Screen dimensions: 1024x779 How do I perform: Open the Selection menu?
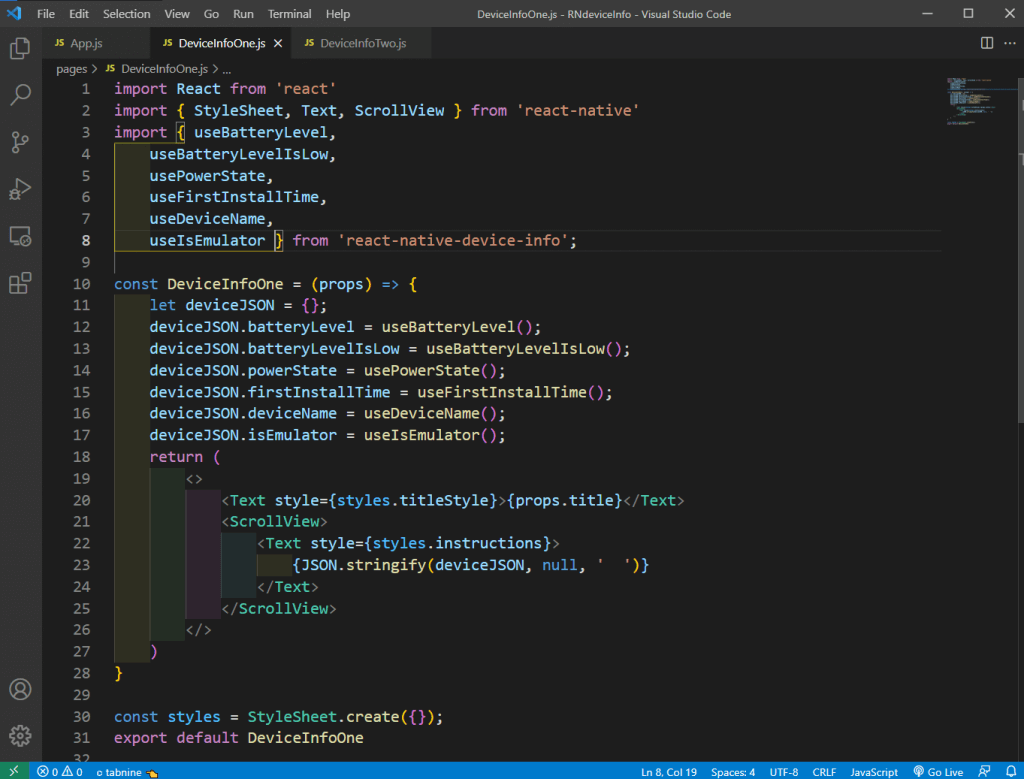126,14
